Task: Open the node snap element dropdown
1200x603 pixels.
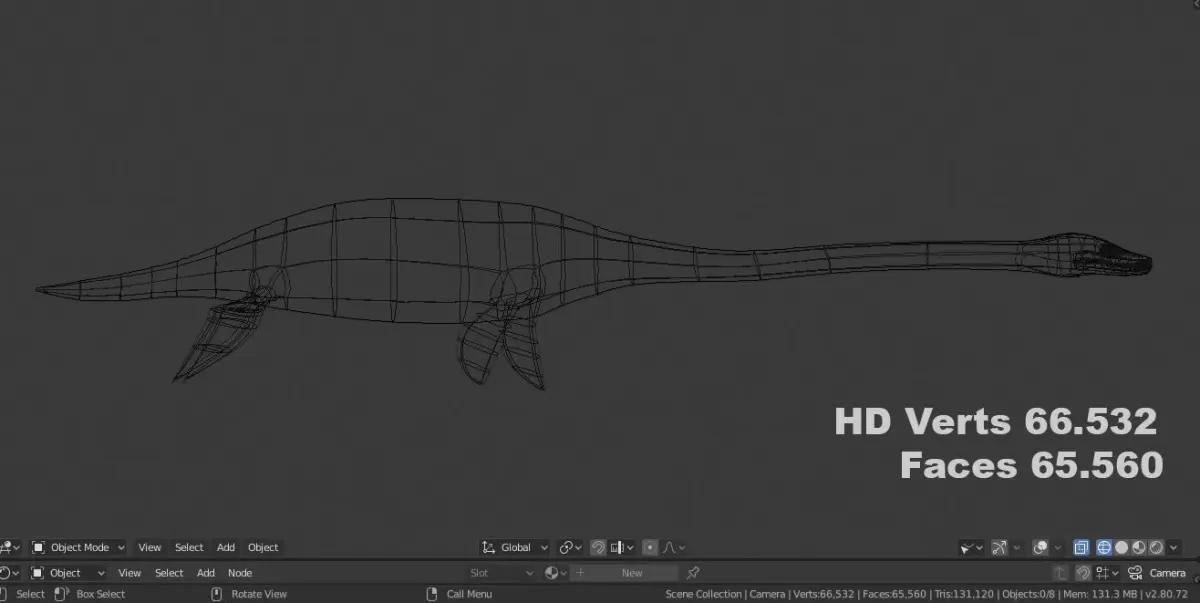Action: pos(1107,573)
